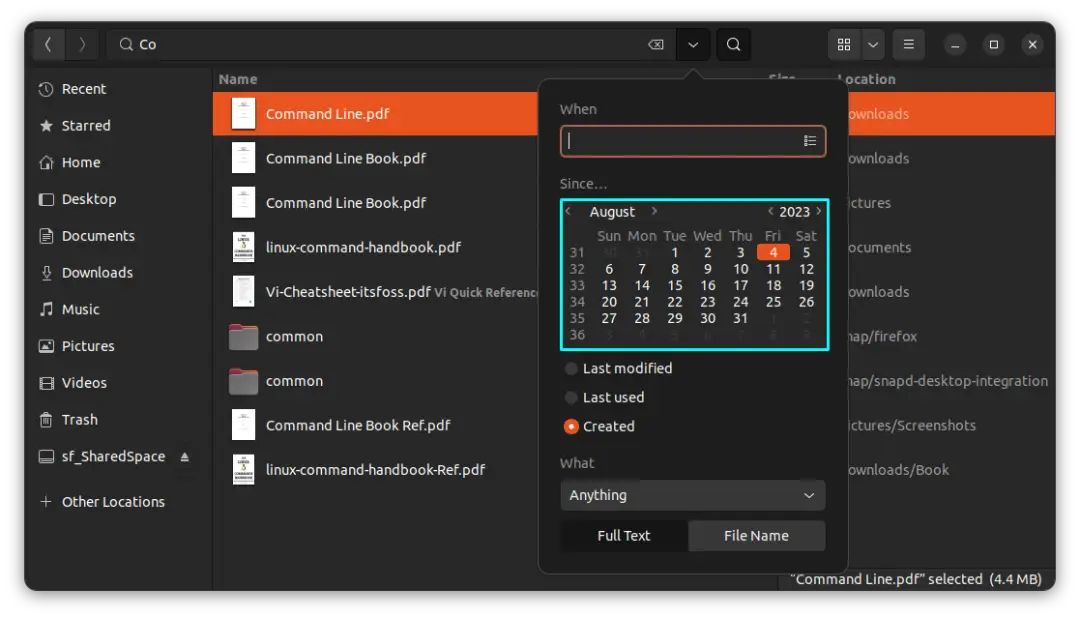
Task: Go back with the left arrow button
Action: (x=48, y=44)
